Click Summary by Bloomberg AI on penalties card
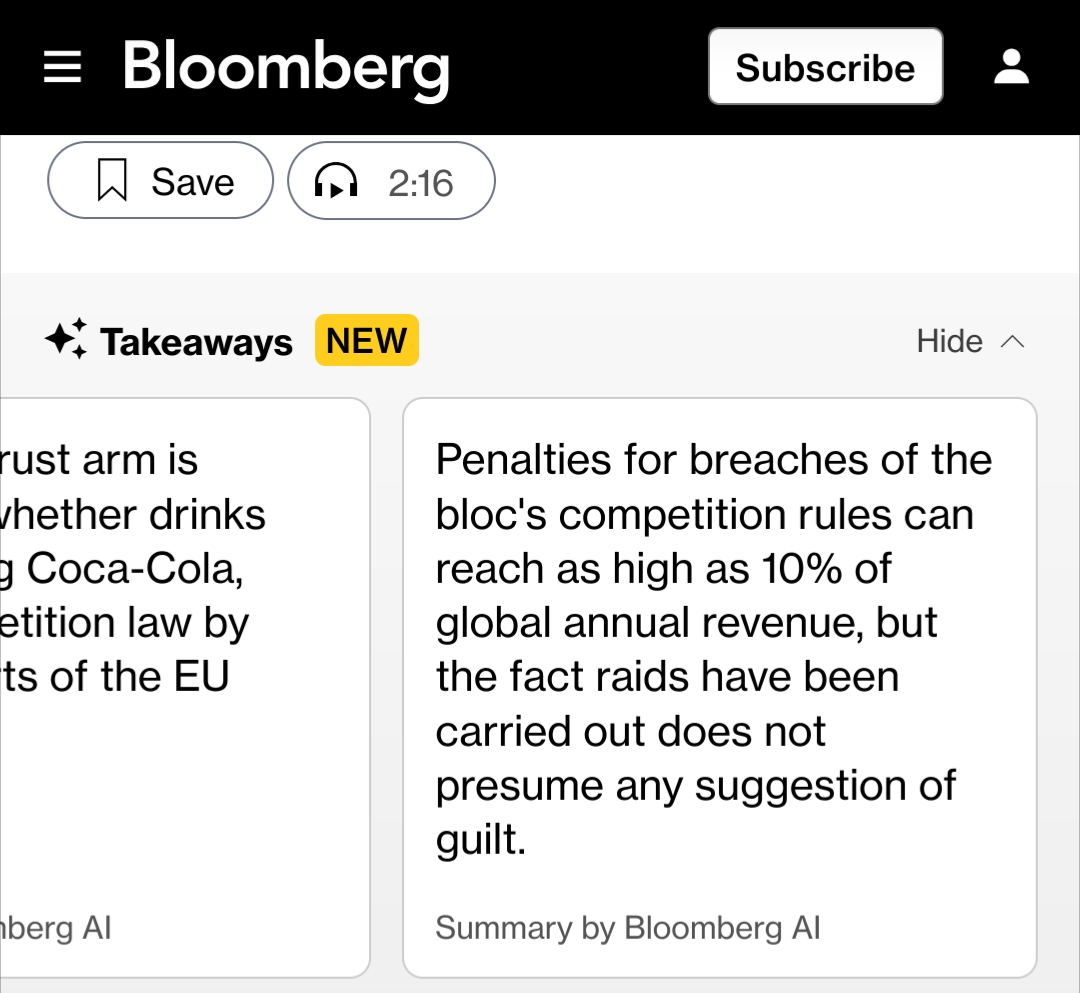This screenshot has height=993, width=1080. [627, 928]
